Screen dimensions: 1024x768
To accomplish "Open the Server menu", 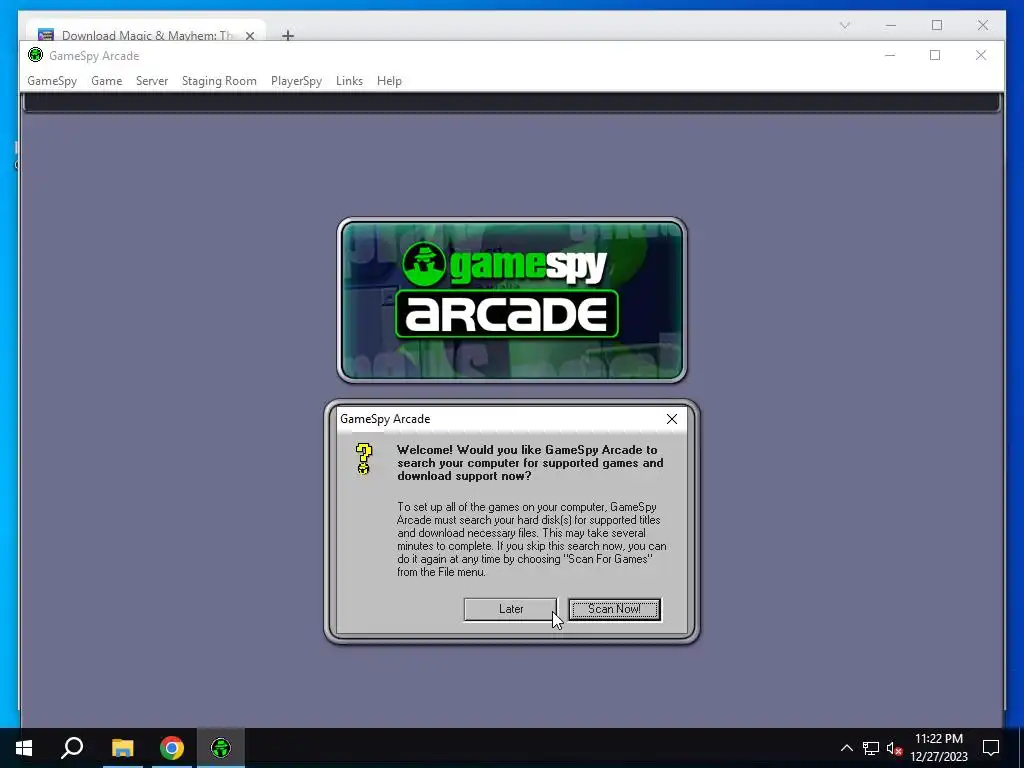I will point(152,81).
